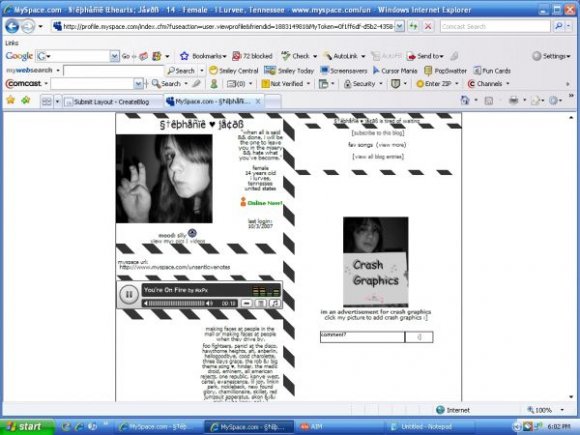Click the mywebsearch Search button
580x435 pixels.
point(181,70)
